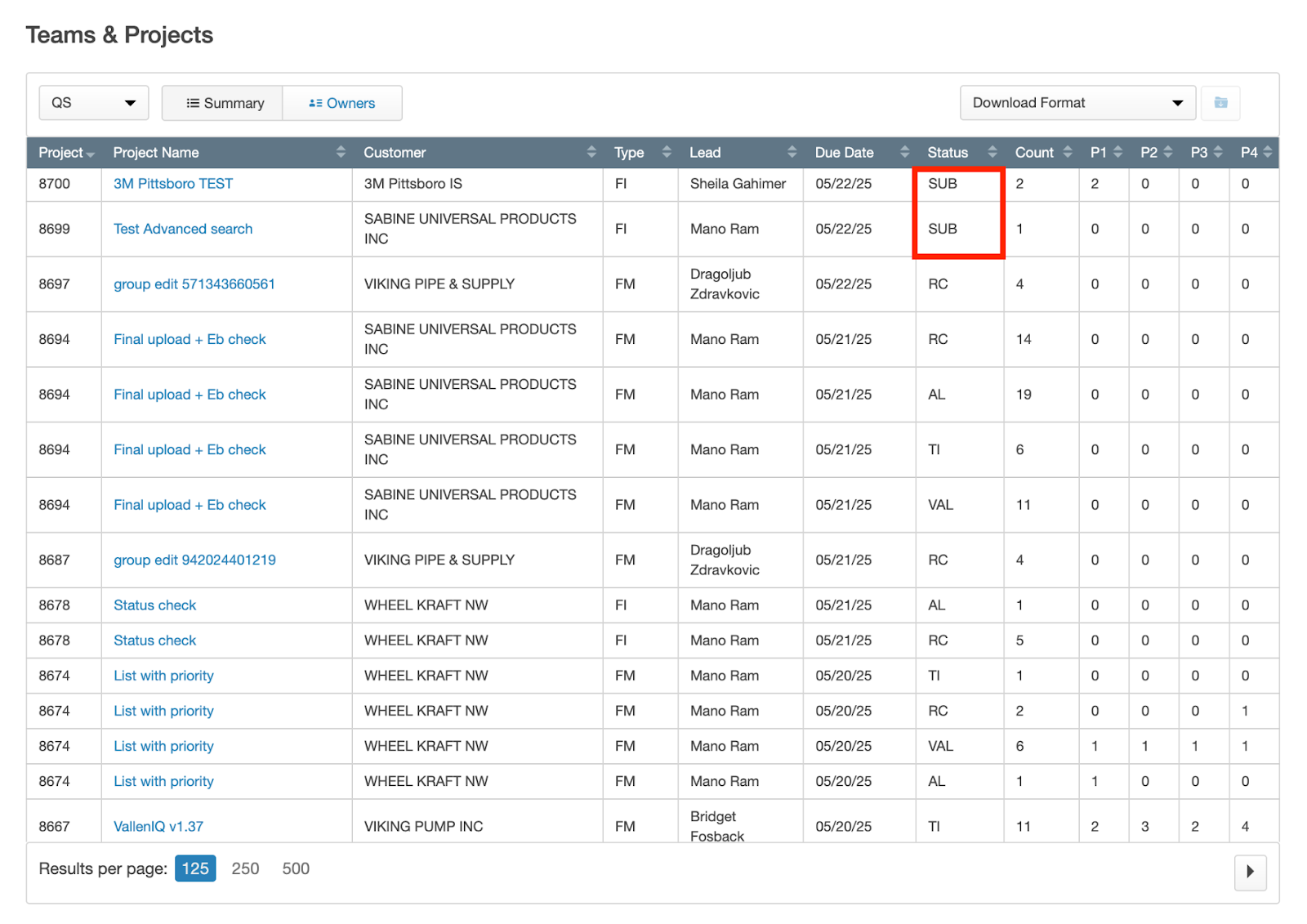The height and width of the screenshot is (924, 1307).
Task: Open the ValleniQ v1.37 project link
Action: point(158,826)
